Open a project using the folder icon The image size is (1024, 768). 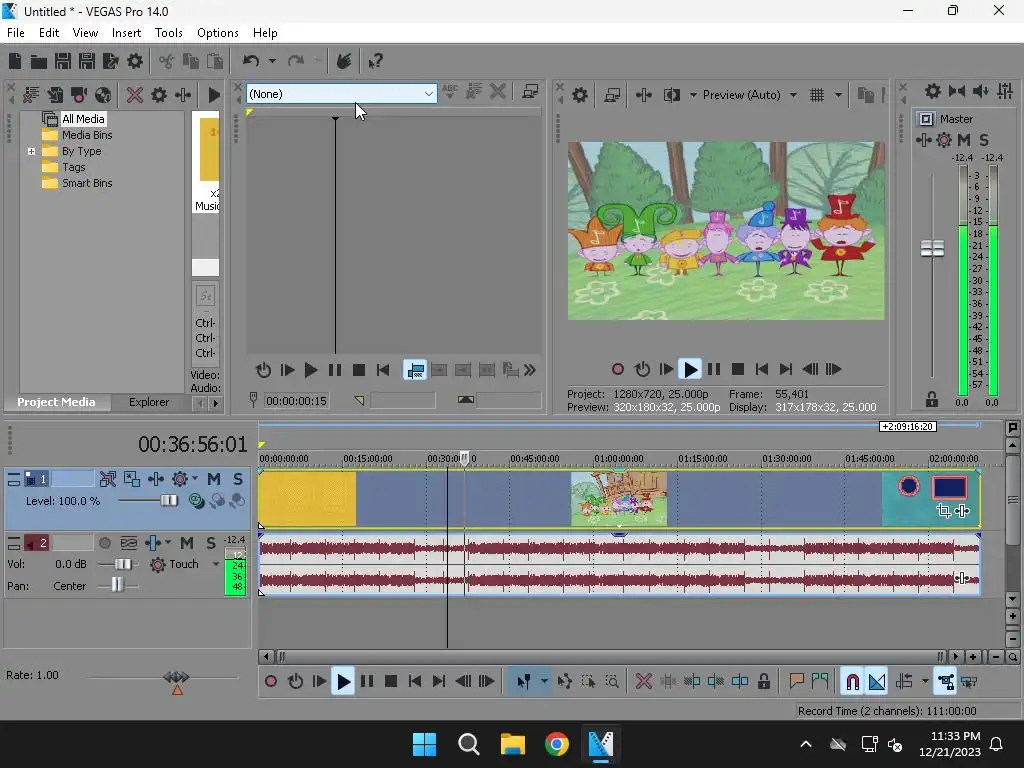39,61
